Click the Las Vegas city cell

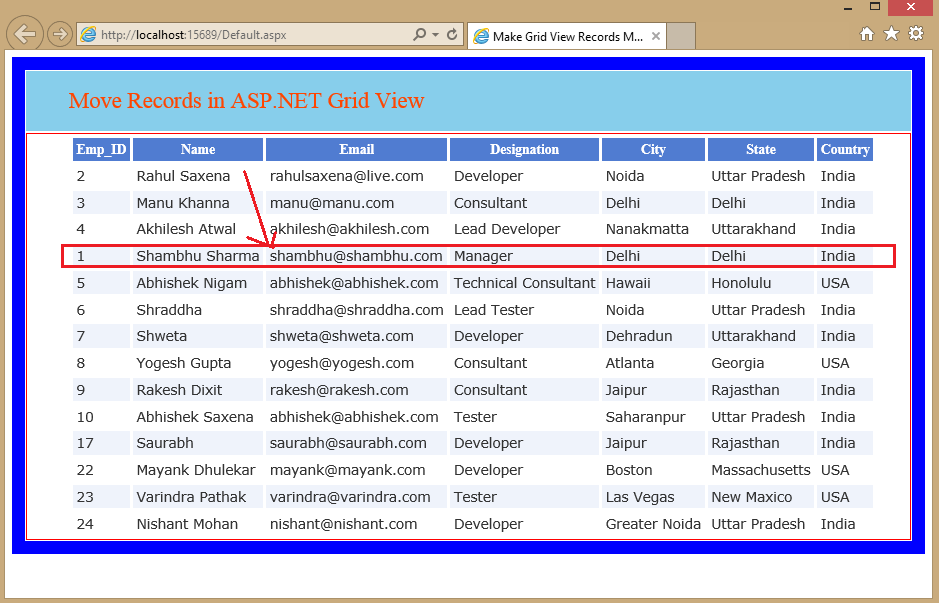[653, 497]
